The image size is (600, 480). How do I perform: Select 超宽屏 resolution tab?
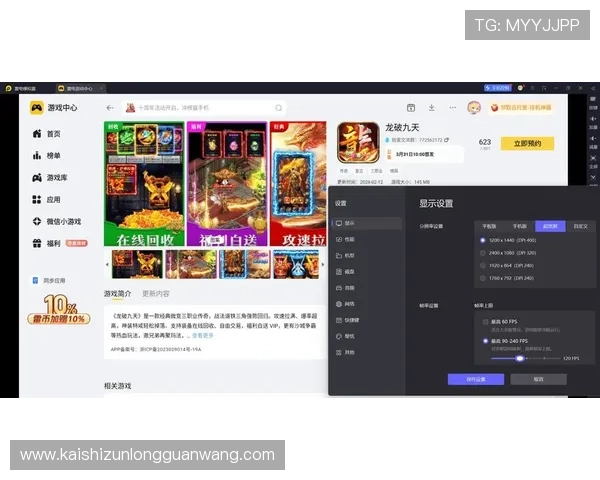[550, 226]
